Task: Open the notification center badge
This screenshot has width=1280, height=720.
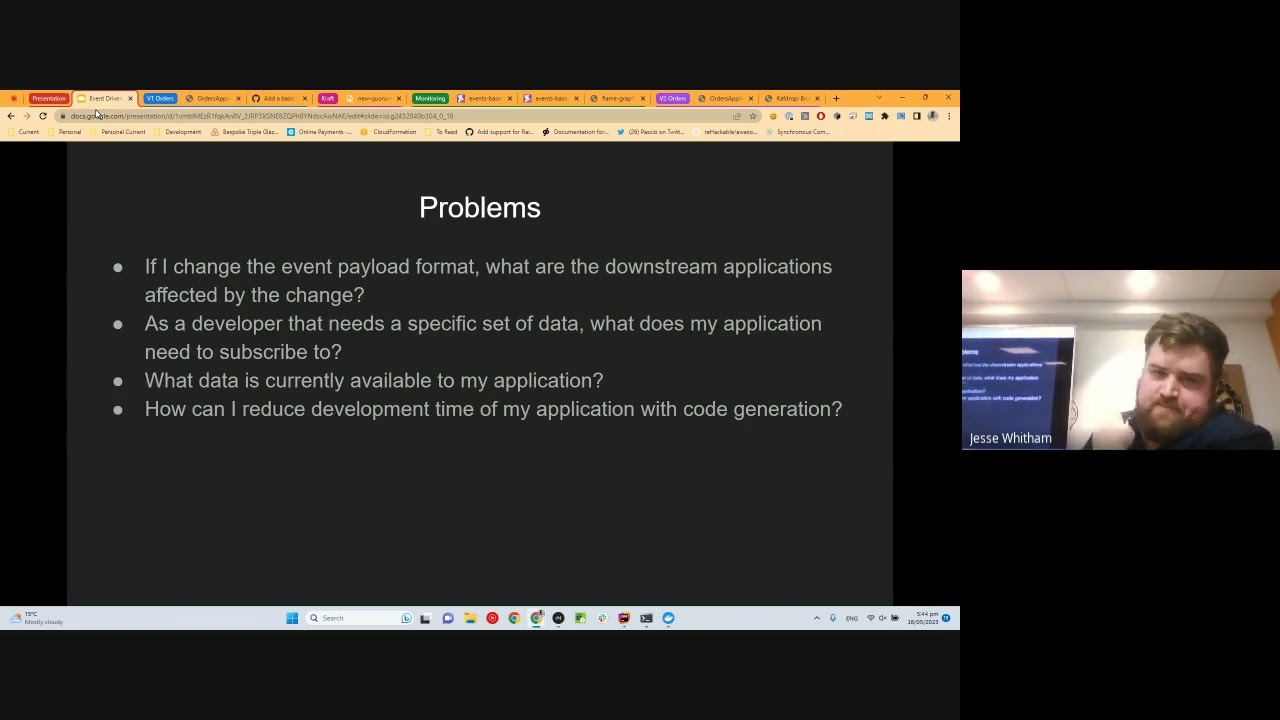Action: click(x=946, y=618)
